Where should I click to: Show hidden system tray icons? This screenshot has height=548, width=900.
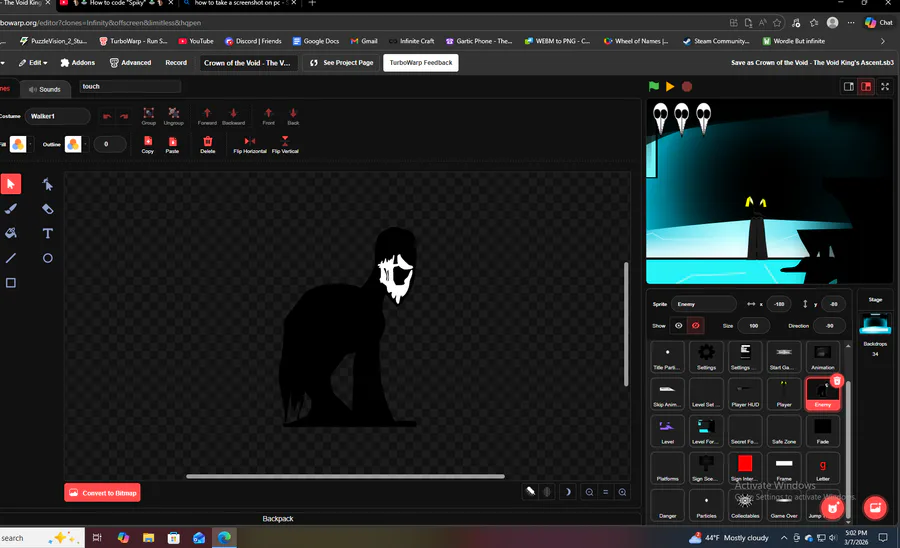[783, 538]
